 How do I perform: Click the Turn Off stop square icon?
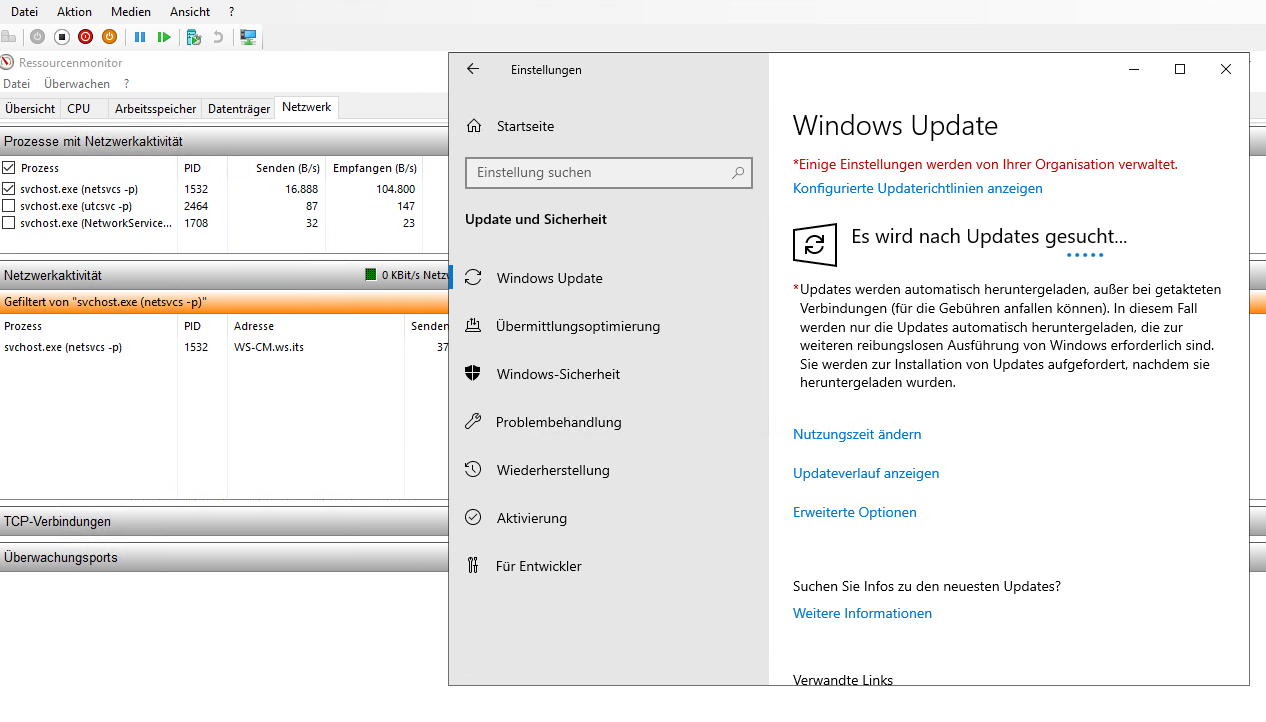(x=61, y=37)
